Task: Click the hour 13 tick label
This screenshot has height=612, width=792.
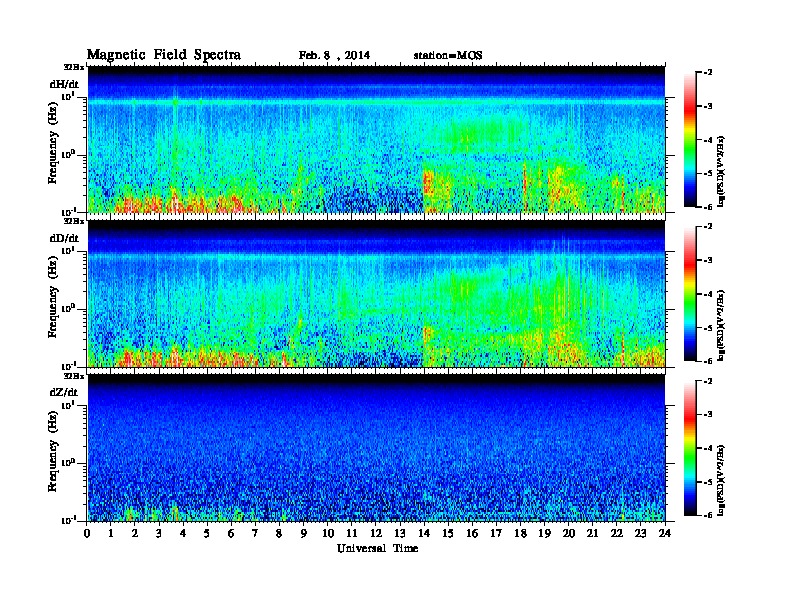Action: (400, 533)
